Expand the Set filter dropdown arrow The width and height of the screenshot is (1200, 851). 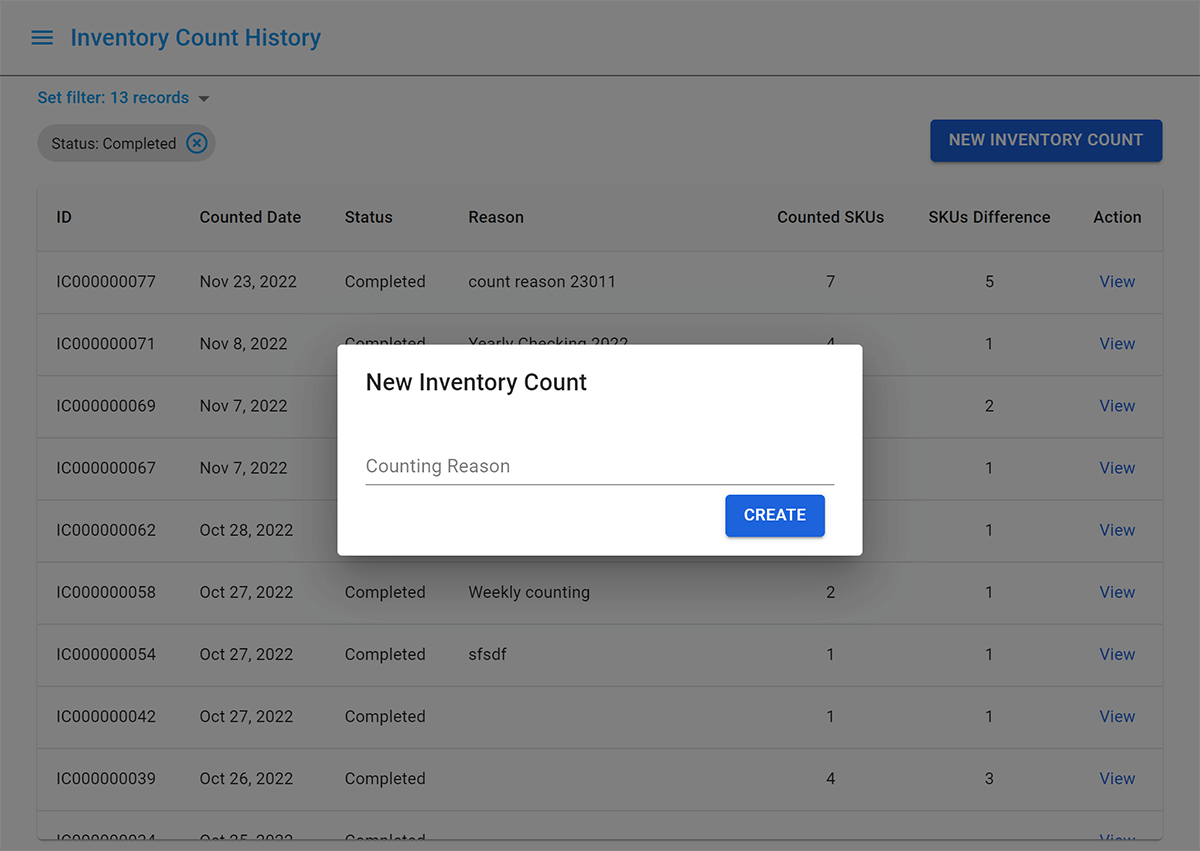click(x=204, y=99)
